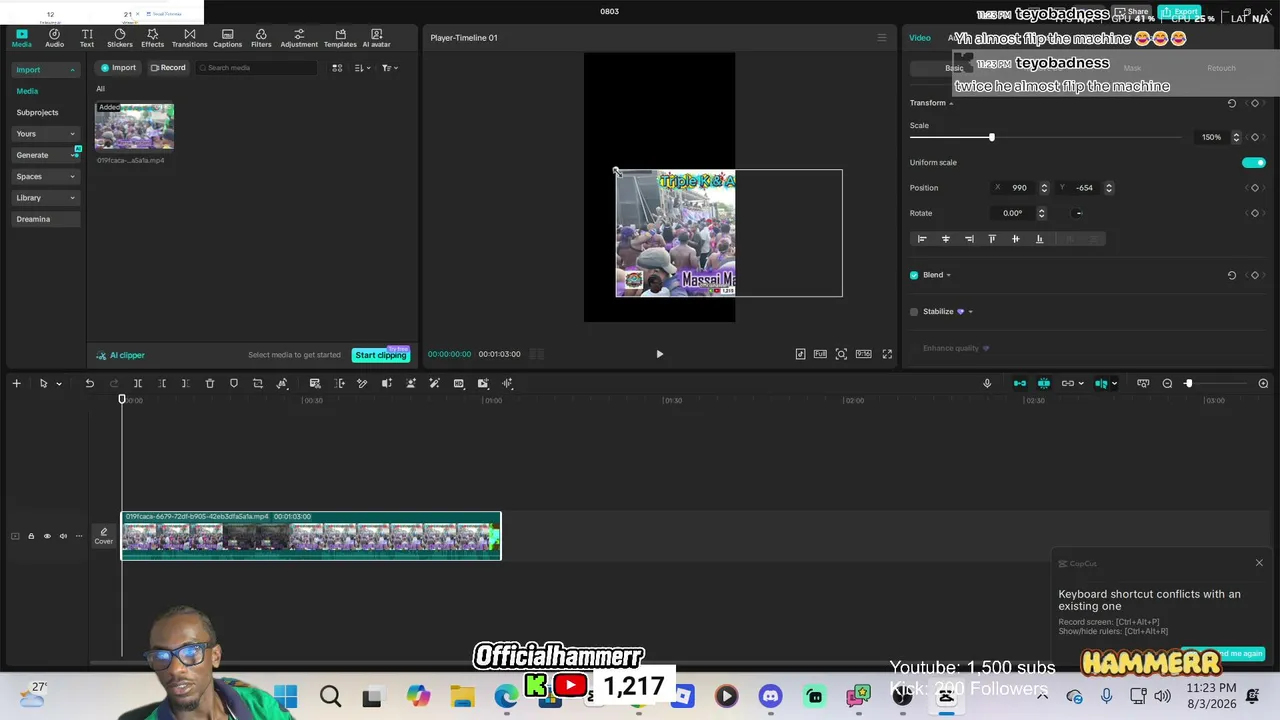Toggle the Uniform scale switch
1280x720 pixels.
[1253, 162]
